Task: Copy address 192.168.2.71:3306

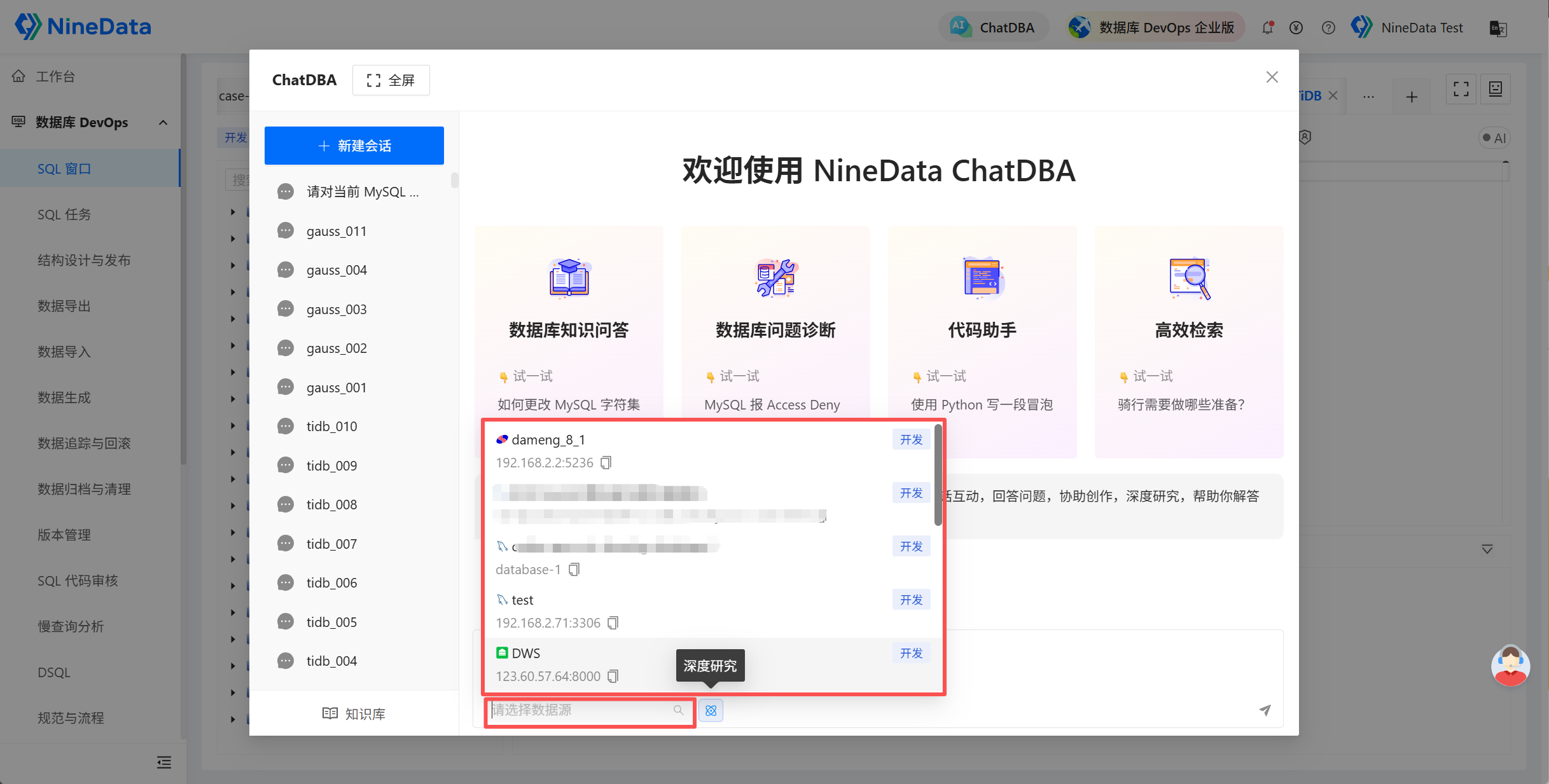Action: point(613,623)
